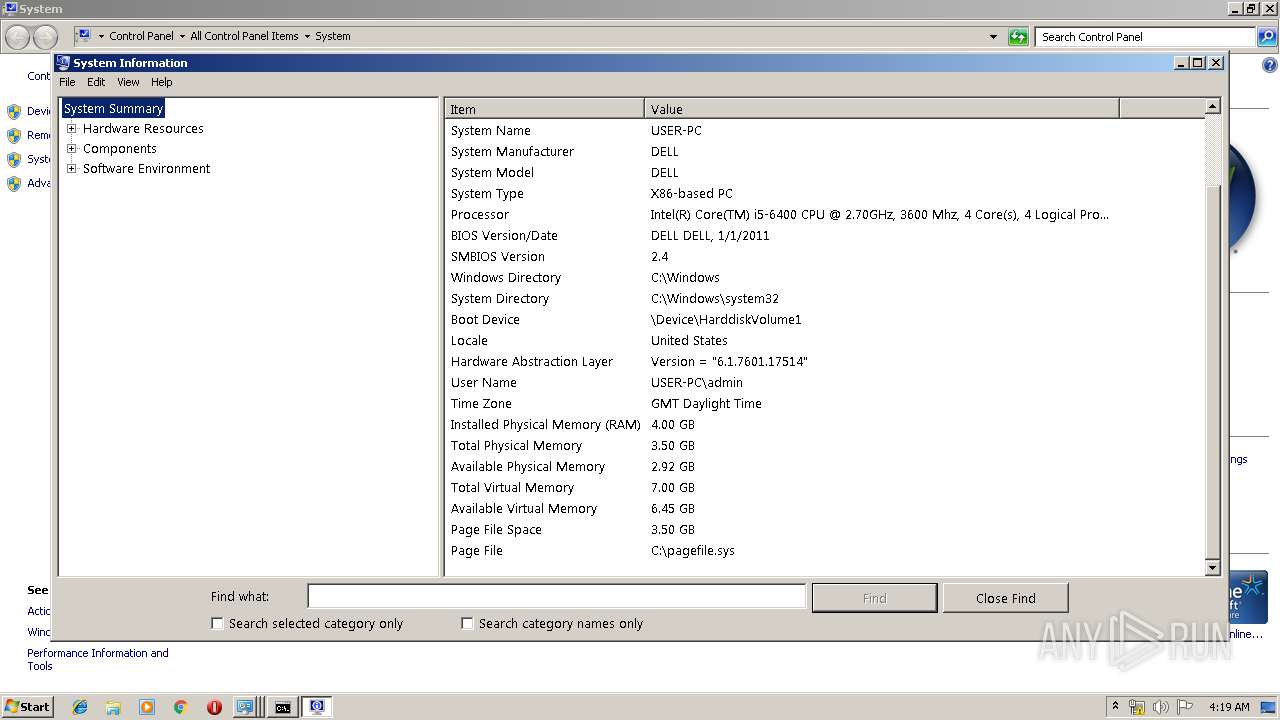Click the Start button

[x=27, y=707]
